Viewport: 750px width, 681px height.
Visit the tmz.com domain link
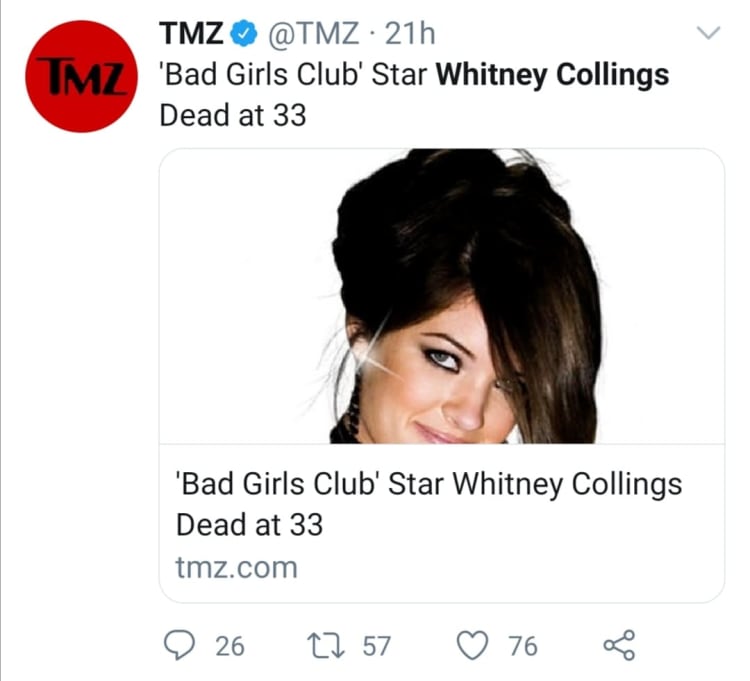tap(237, 567)
